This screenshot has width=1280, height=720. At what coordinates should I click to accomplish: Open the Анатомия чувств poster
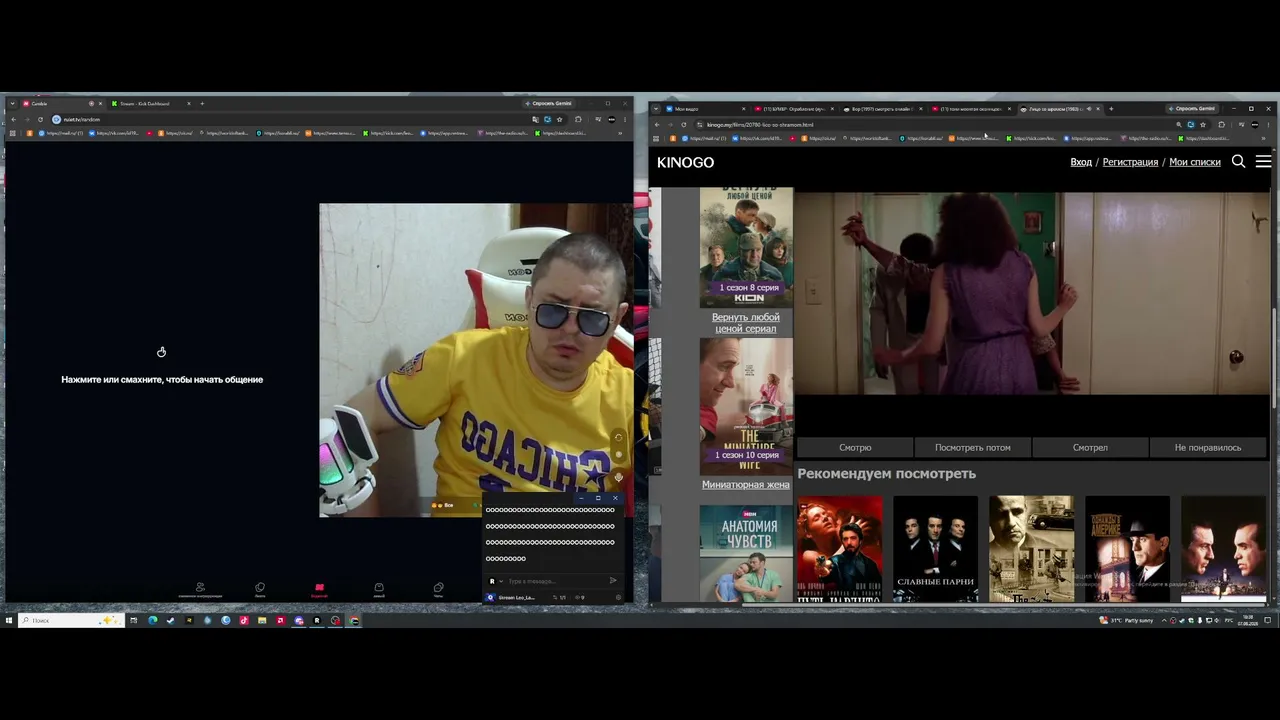tap(746, 553)
